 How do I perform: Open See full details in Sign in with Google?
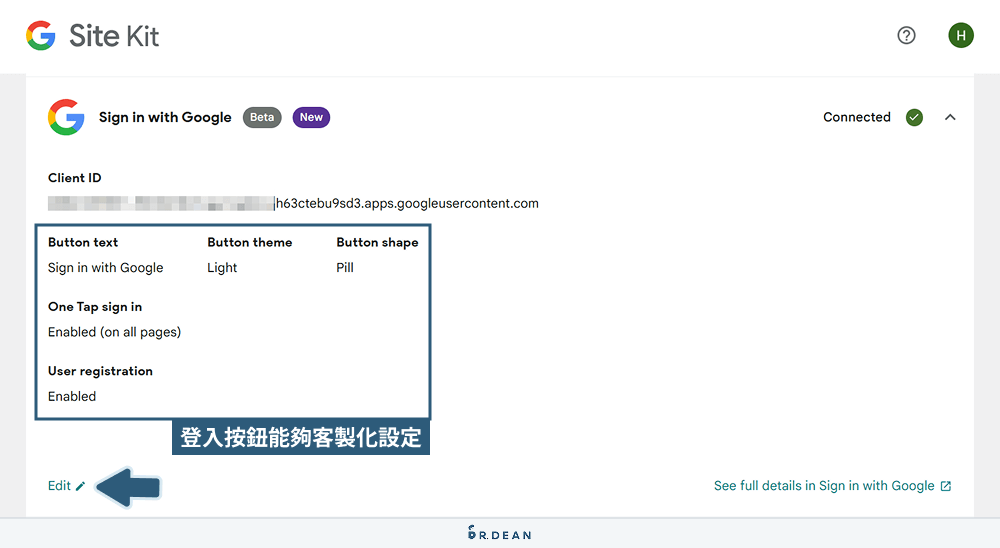click(832, 485)
